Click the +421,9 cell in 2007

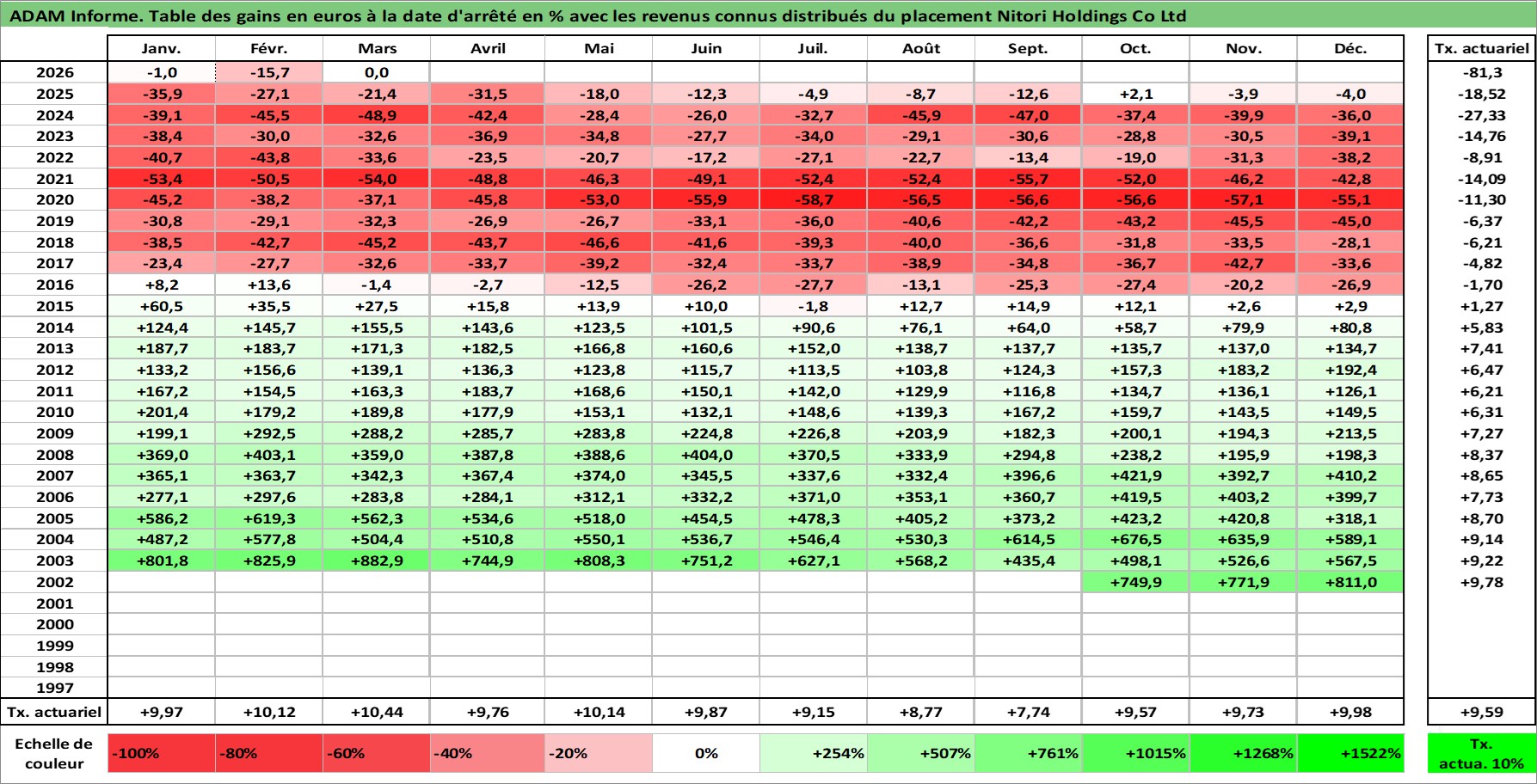(x=1136, y=476)
